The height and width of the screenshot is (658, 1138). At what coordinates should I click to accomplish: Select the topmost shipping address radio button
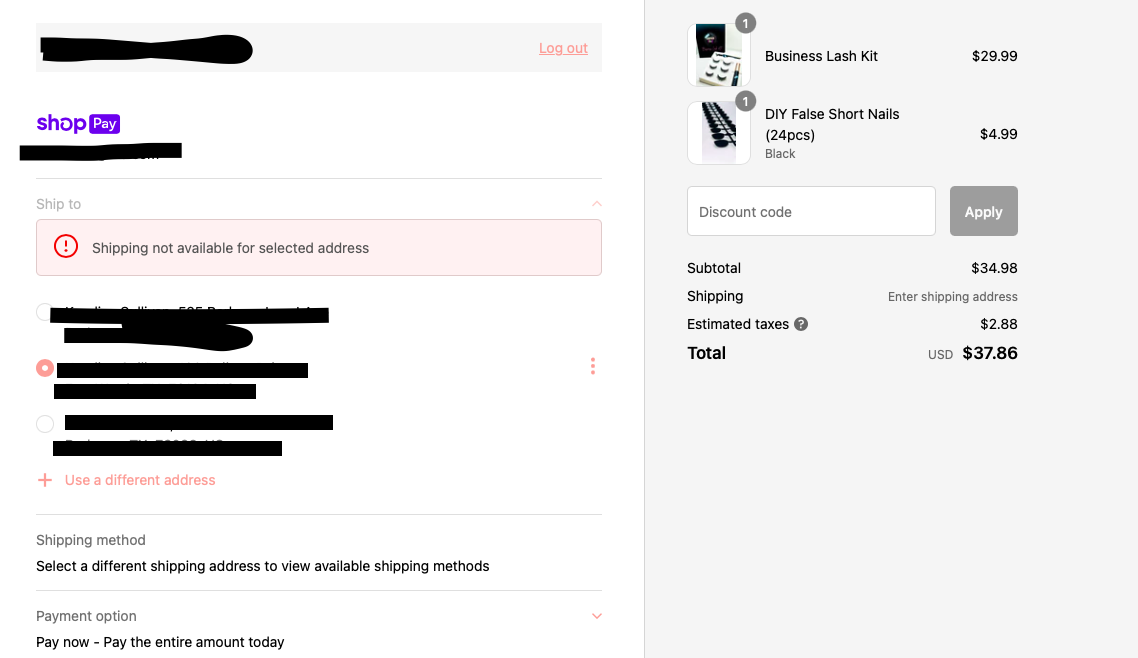(x=45, y=312)
